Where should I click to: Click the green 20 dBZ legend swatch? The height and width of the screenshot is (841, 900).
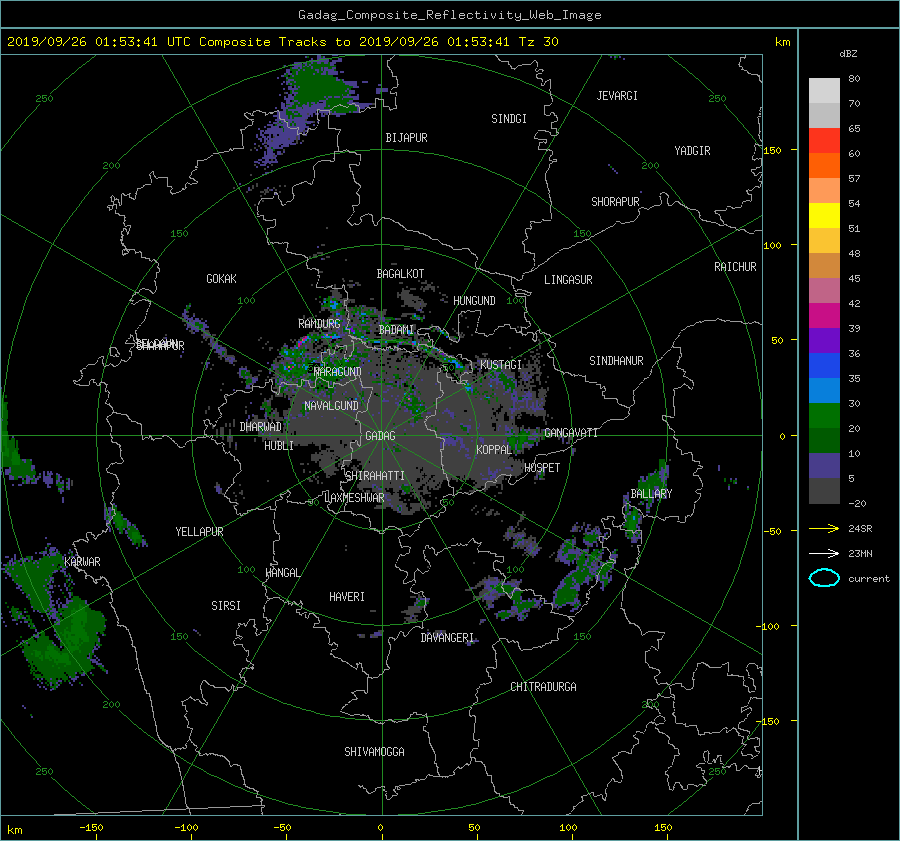click(x=824, y=416)
